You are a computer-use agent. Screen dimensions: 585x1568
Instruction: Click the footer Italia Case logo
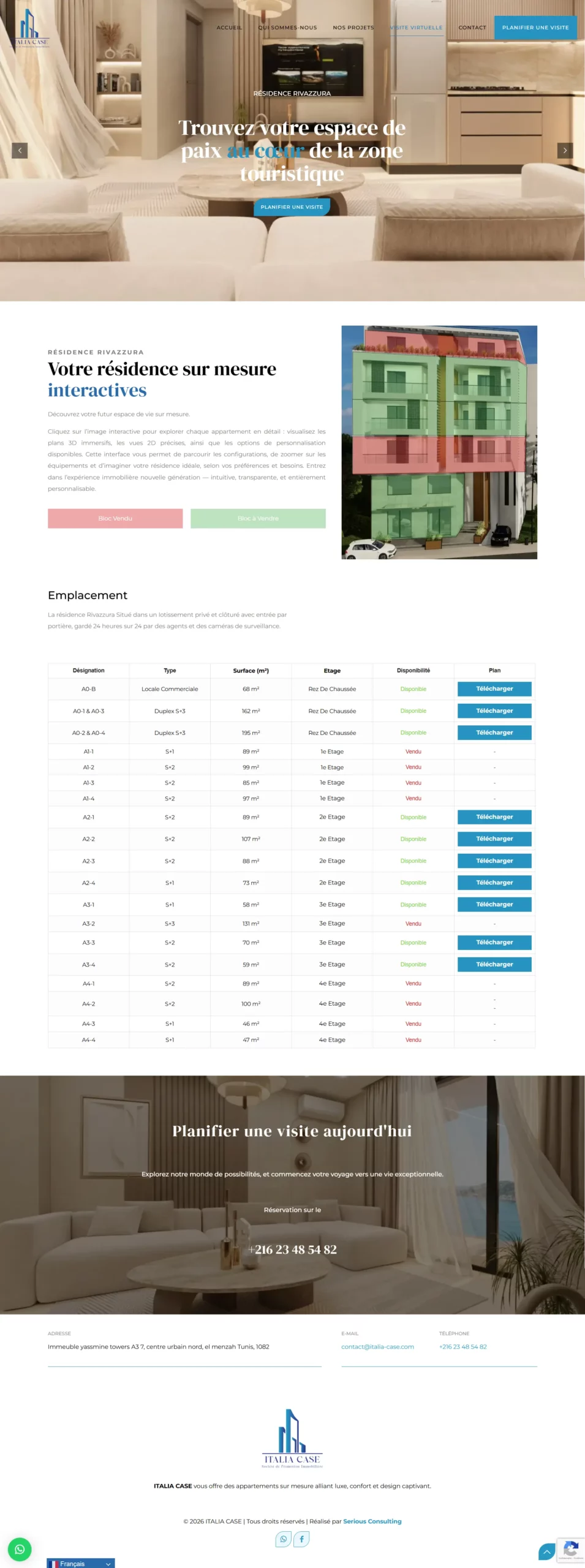coord(292,1439)
